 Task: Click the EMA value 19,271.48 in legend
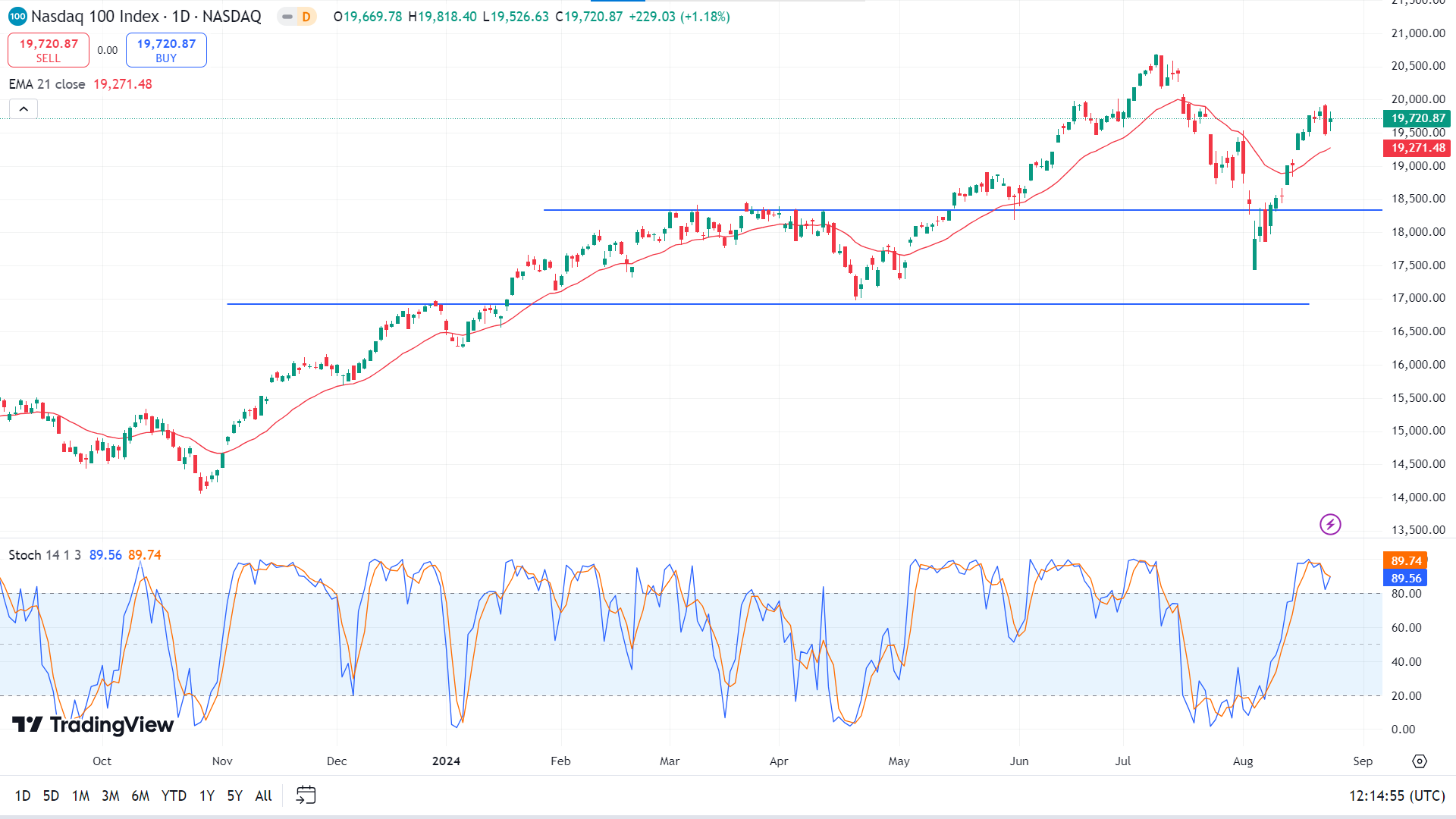(123, 84)
